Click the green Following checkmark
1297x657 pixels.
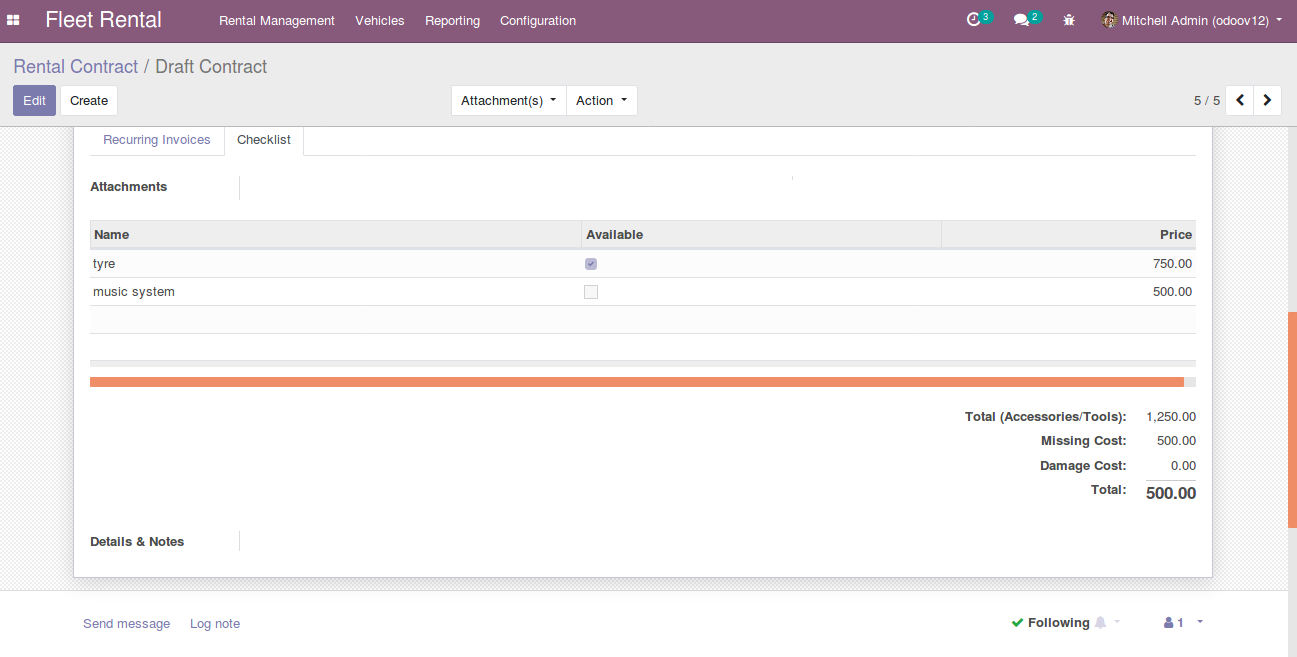(x=1017, y=622)
